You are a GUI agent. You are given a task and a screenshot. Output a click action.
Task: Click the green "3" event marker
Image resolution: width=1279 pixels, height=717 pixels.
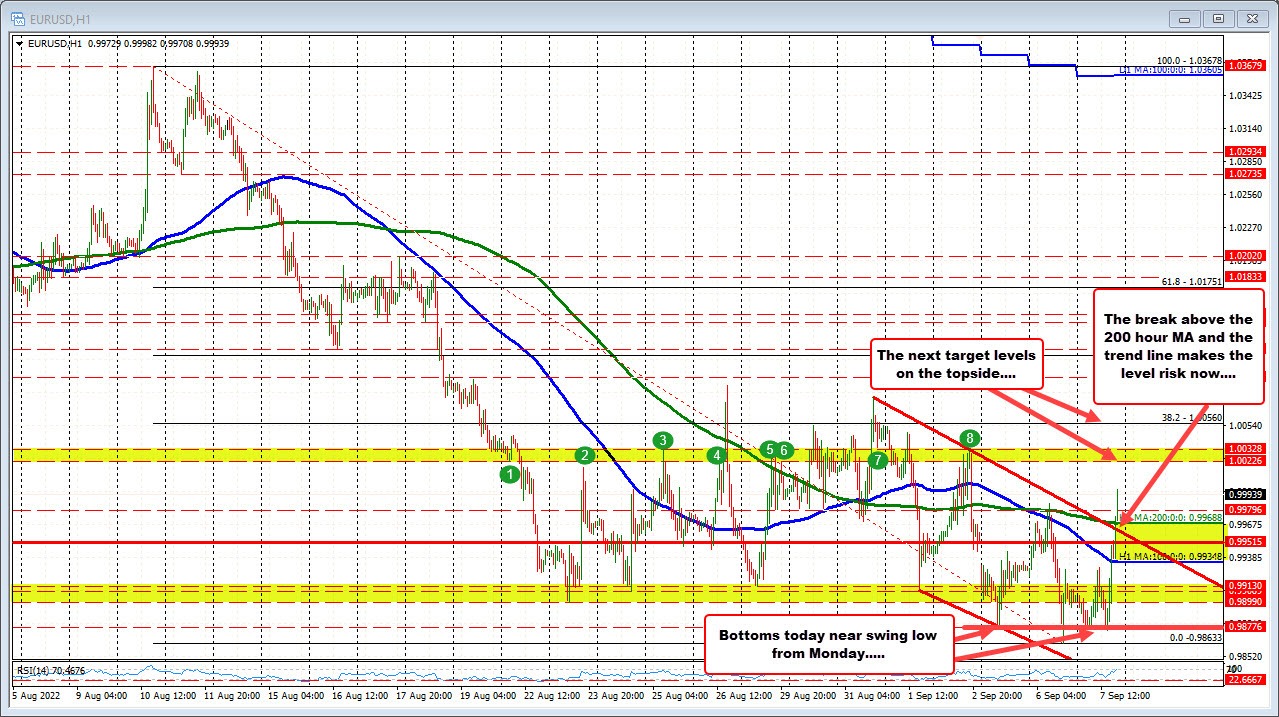tap(661, 439)
